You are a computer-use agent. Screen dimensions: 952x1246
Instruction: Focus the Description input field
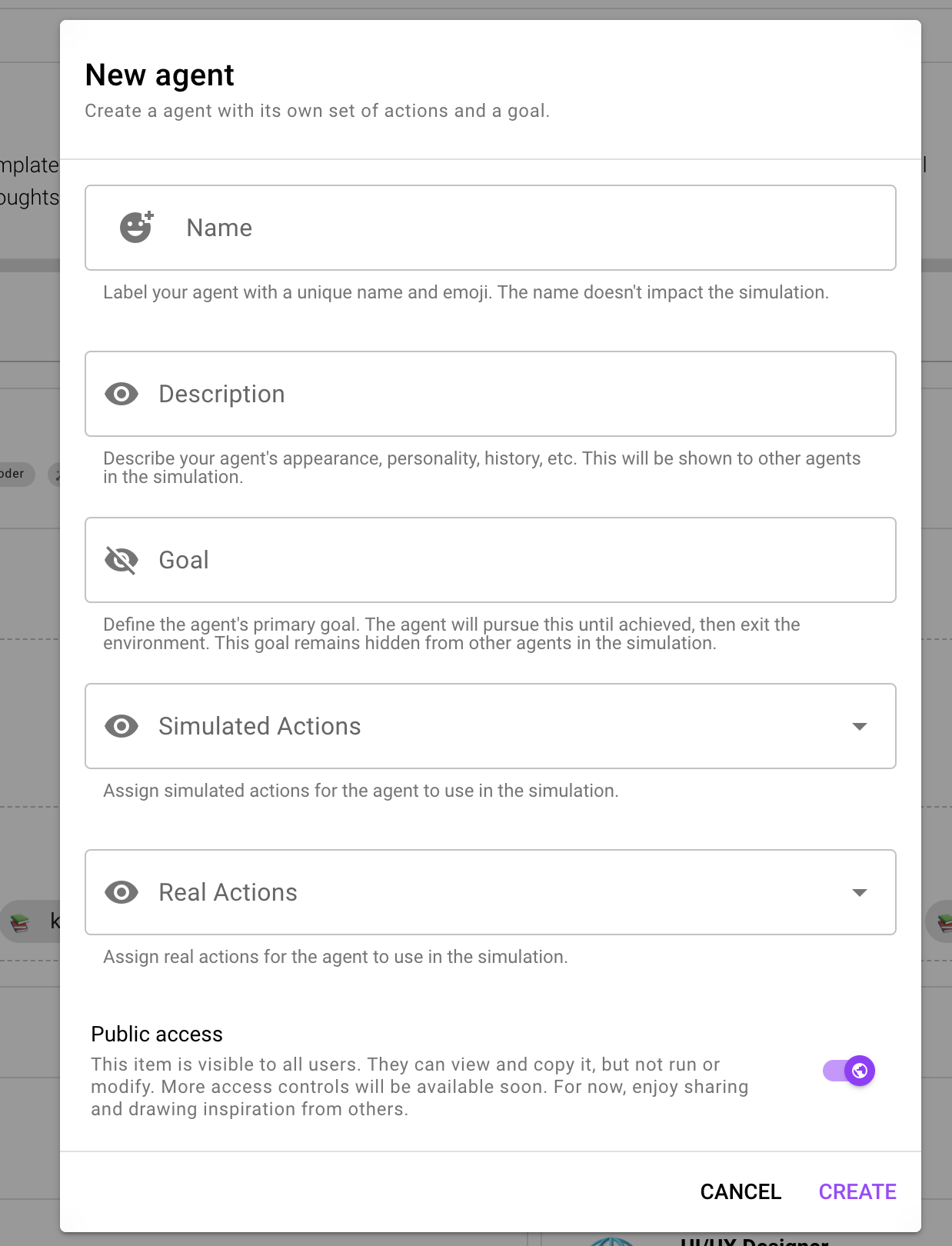[491, 394]
